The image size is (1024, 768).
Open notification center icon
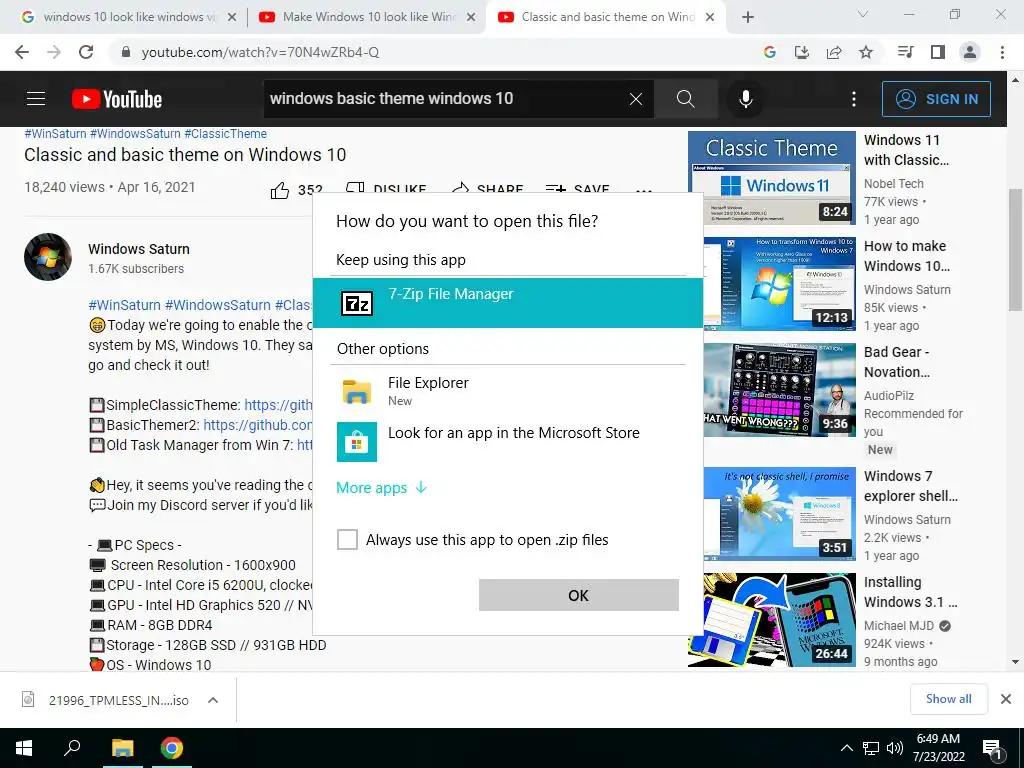[x=992, y=749]
